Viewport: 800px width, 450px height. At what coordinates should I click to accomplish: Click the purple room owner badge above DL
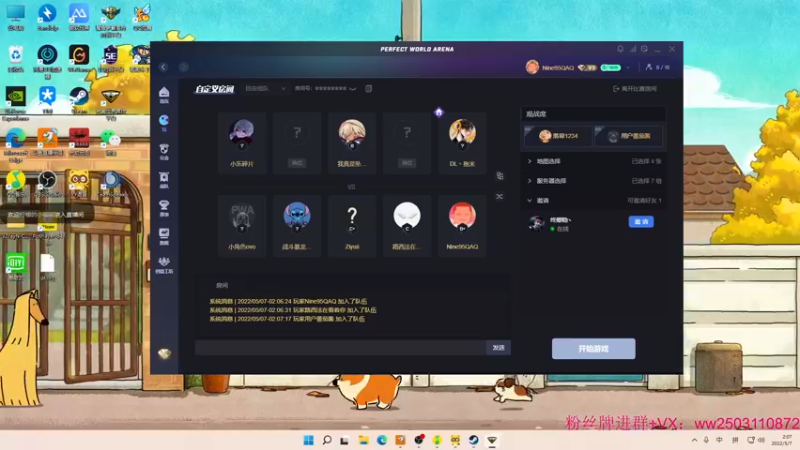pos(439,112)
